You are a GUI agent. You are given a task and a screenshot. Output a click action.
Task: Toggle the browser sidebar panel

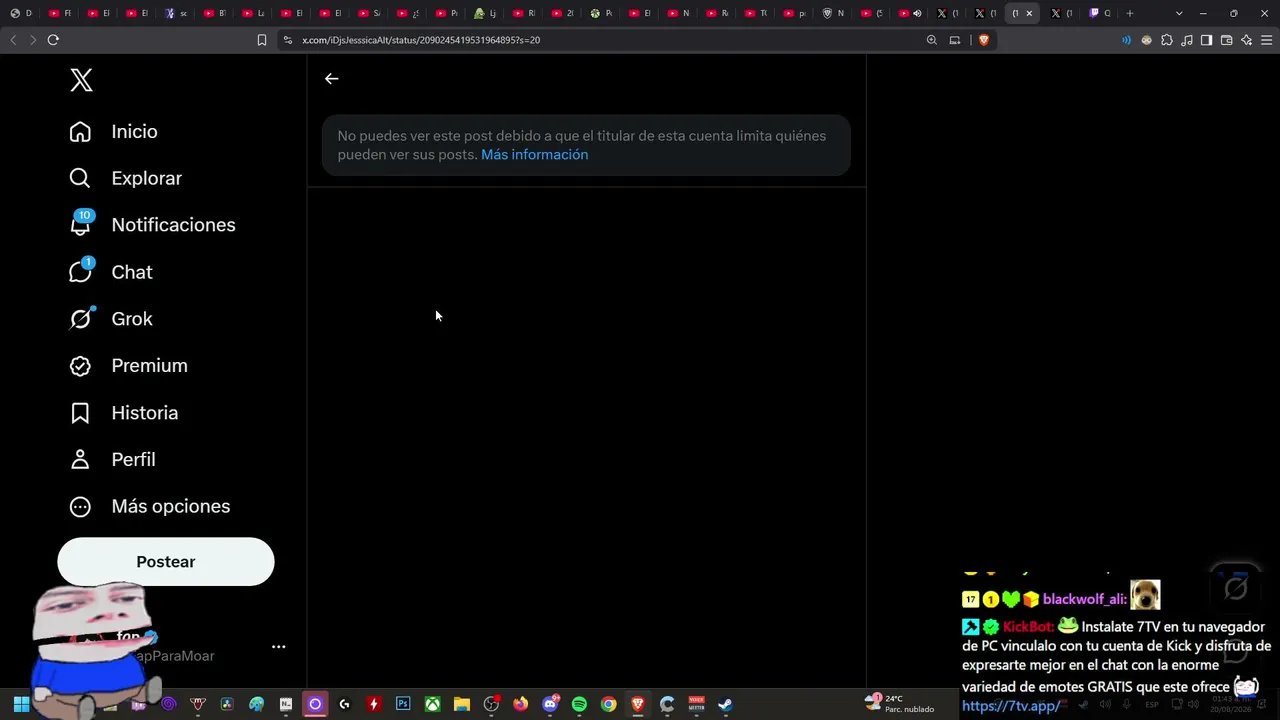click(1207, 40)
